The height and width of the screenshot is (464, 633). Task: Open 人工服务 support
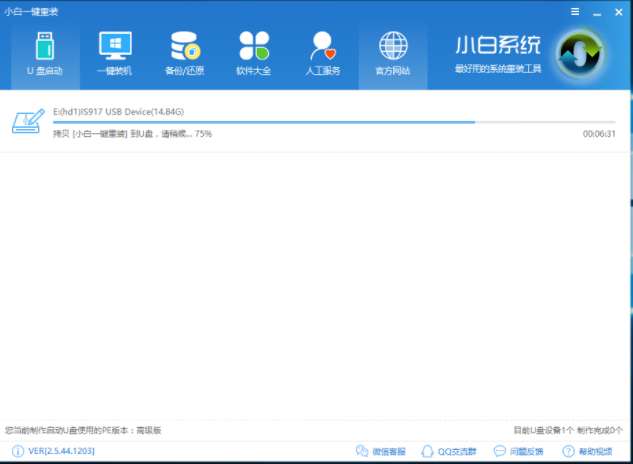(x=322, y=54)
